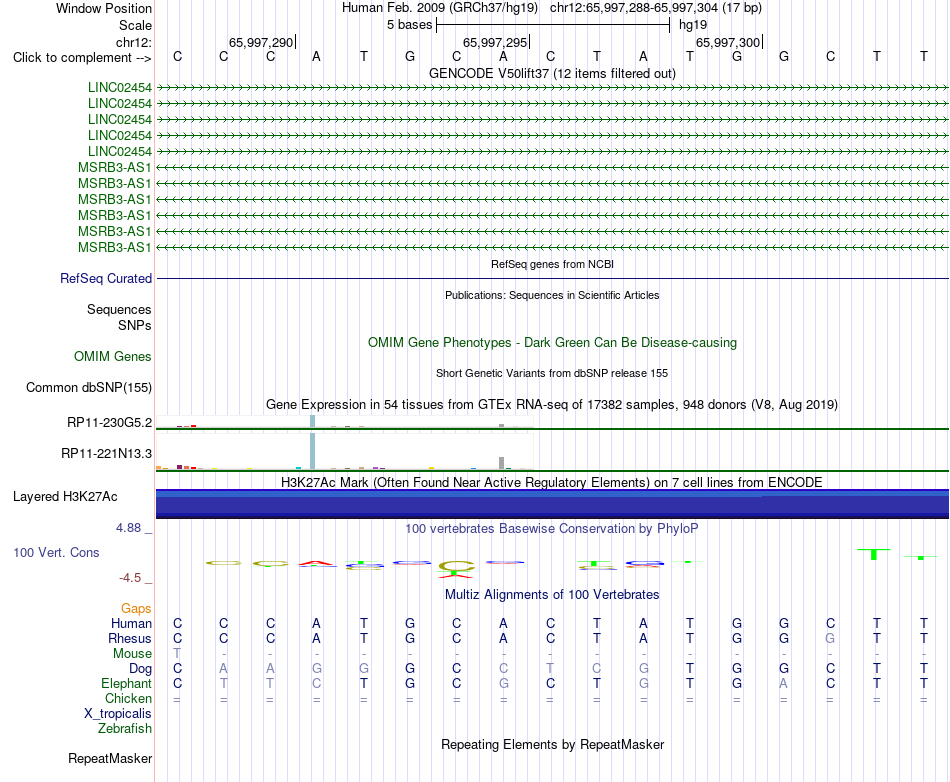Click the SNPs track label
This screenshot has height=782, width=950.
pos(135,325)
